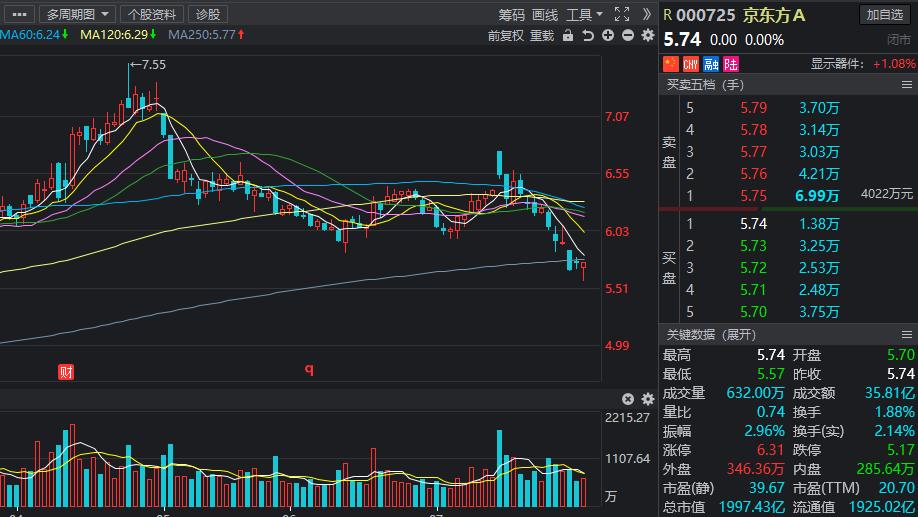Select sell level 4 price 5.78
Screen dimensions: 918x517
click(753, 129)
